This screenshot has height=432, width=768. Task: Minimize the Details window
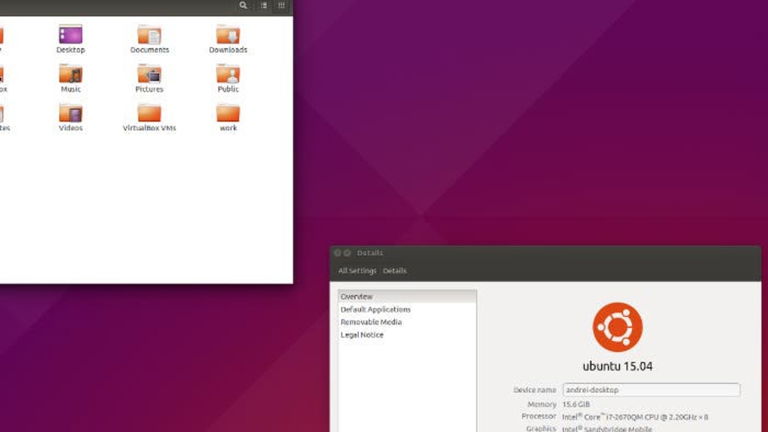pyautogui.click(x=347, y=253)
